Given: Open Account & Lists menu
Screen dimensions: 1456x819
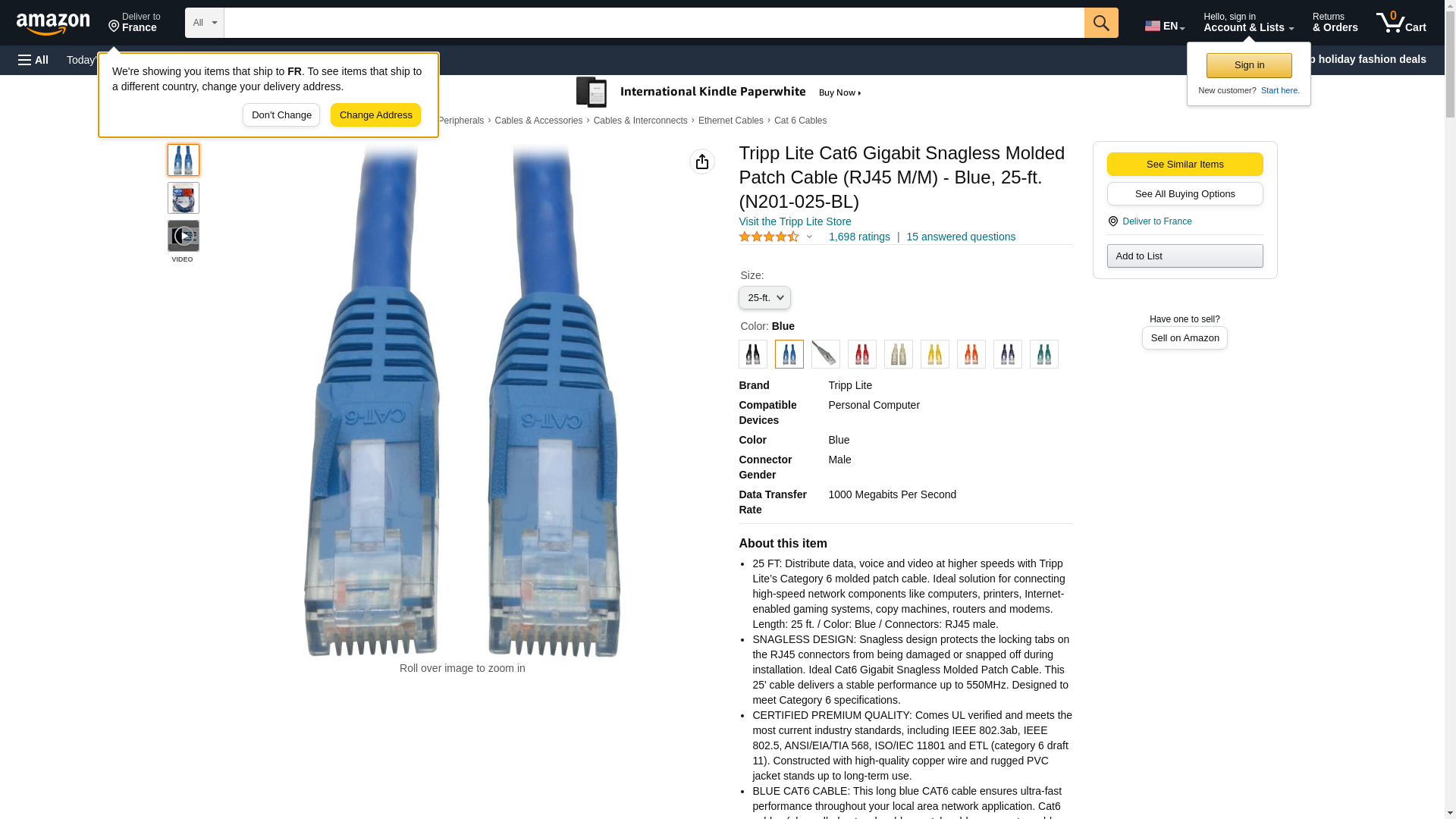Looking at the screenshot, I should click(1248, 23).
